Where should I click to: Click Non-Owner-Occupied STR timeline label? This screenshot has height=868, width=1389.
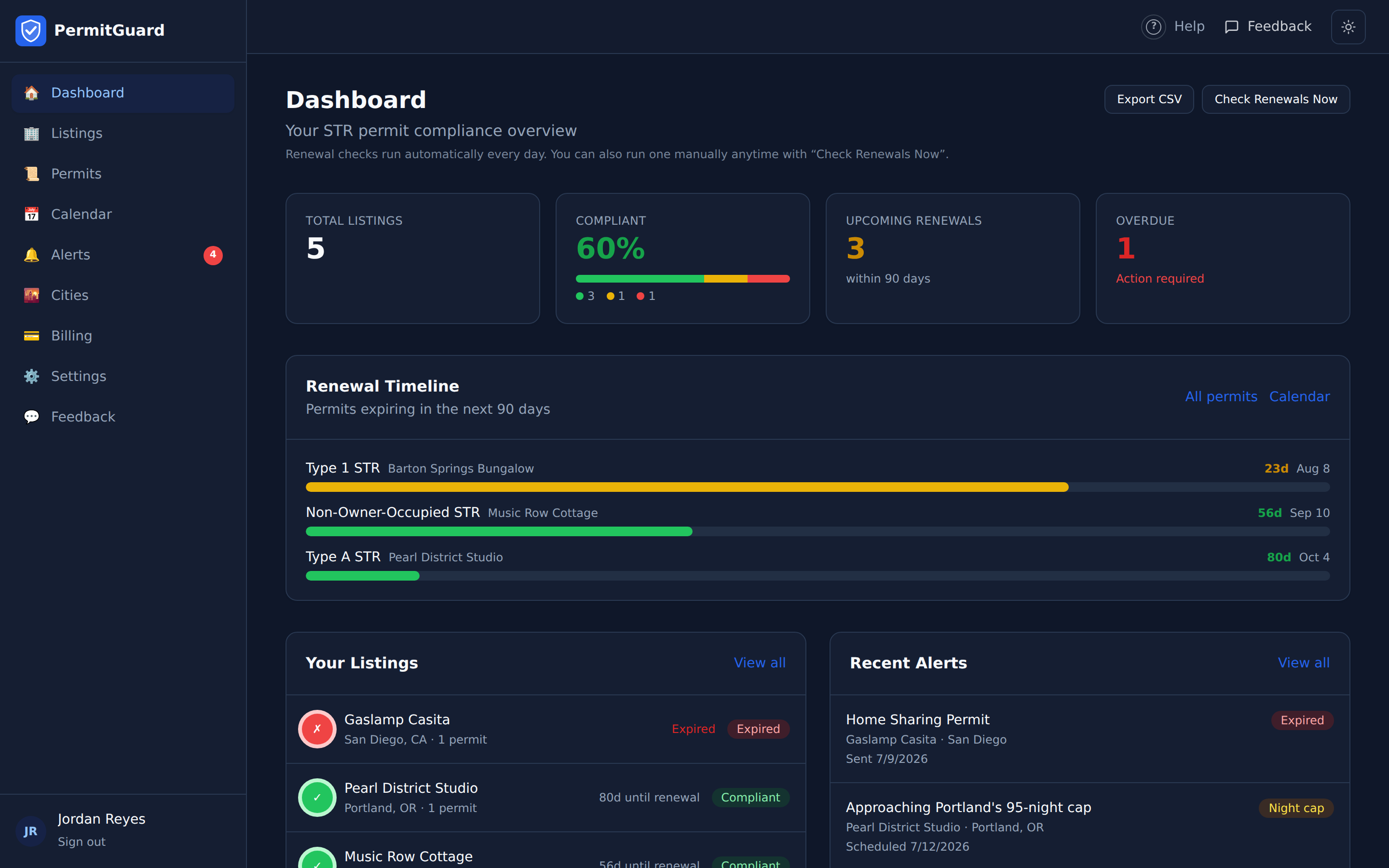393,513
